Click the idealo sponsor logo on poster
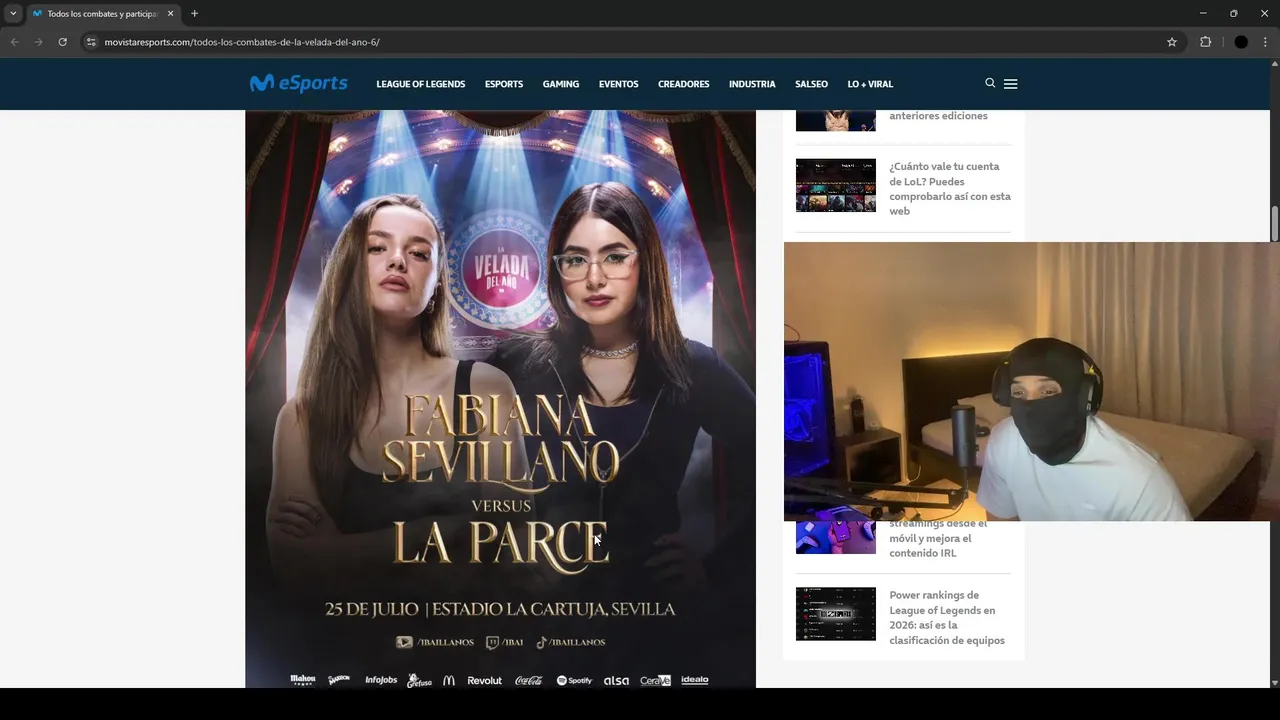 point(695,680)
